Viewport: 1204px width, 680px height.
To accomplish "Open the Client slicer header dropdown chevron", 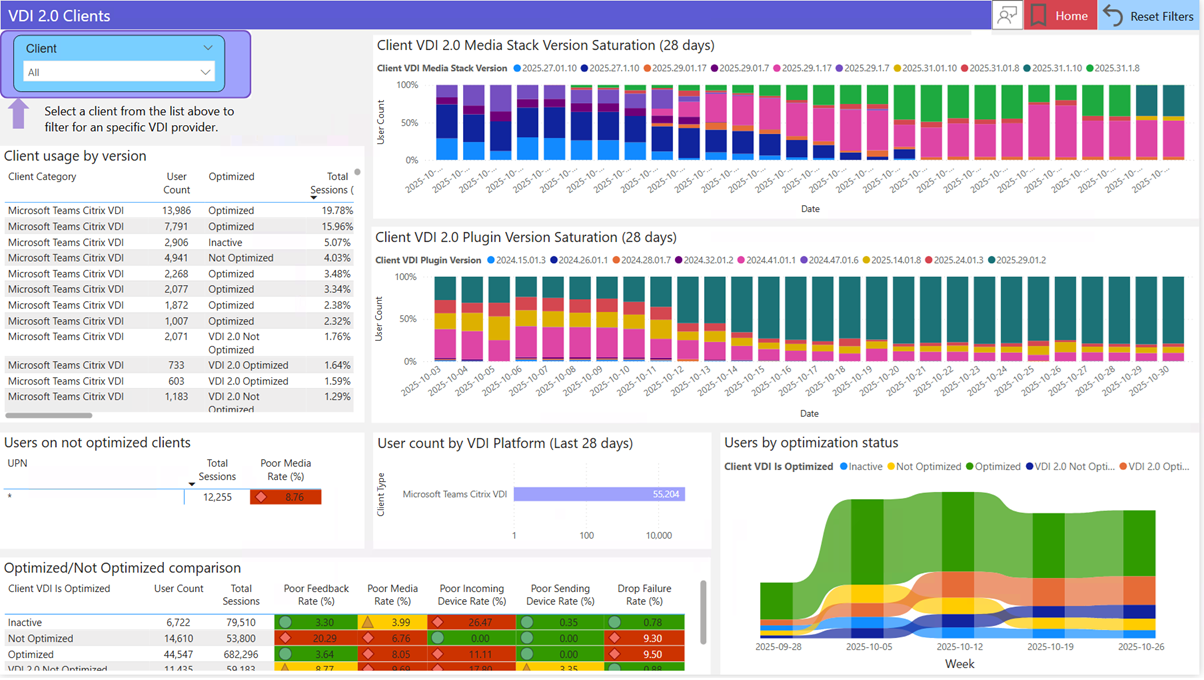I will pos(208,48).
